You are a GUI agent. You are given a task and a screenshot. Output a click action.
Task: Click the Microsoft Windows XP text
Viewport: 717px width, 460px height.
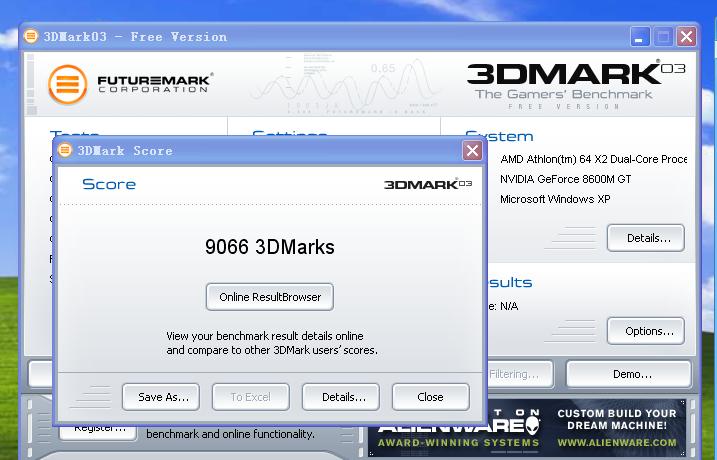555,199
